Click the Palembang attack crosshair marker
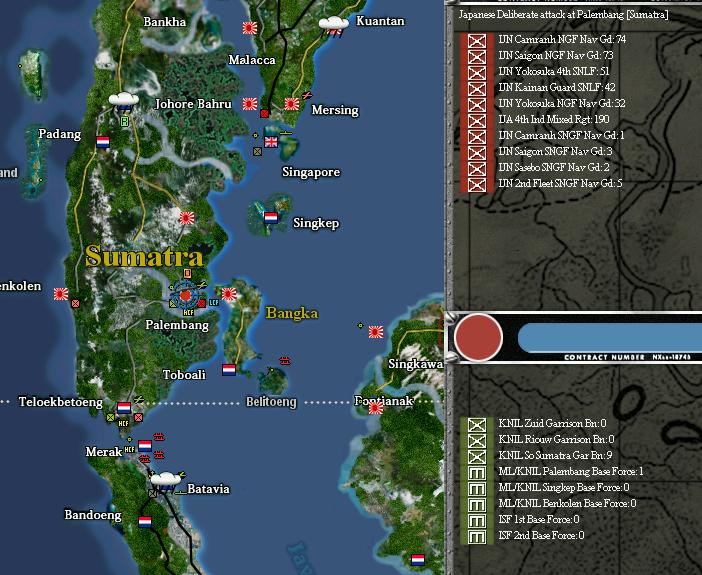Viewport: 702px width, 575px height. pos(185,295)
